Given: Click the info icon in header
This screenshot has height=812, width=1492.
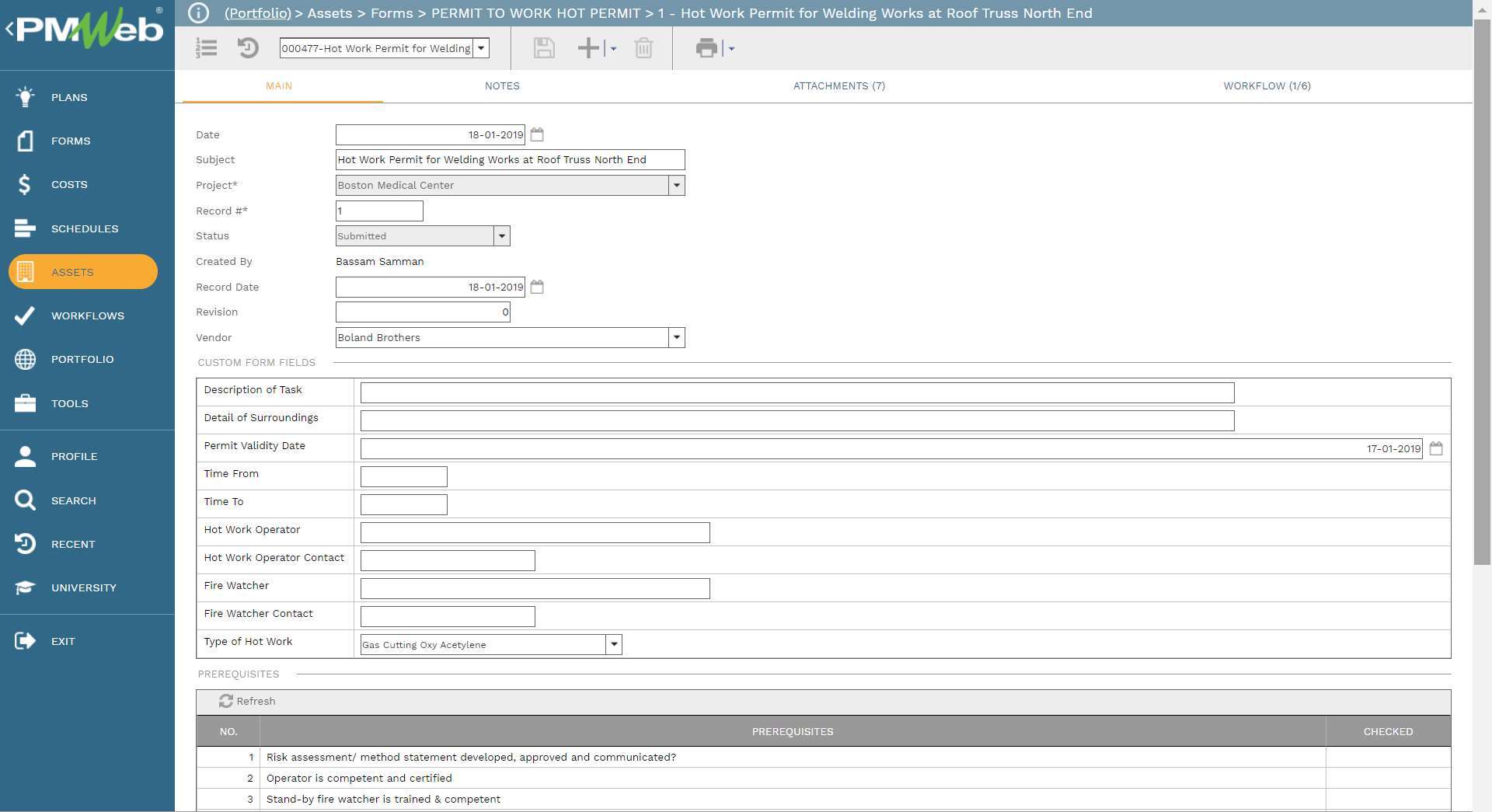Looking at the screenshot, I should (199, 13).
